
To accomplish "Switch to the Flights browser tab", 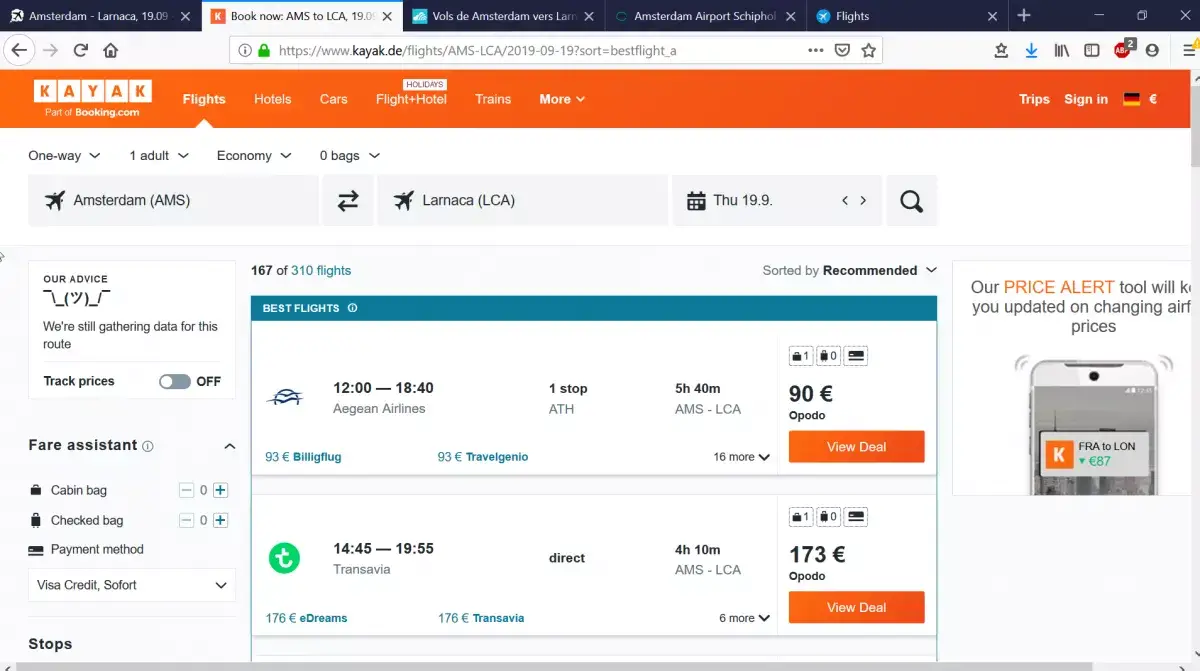I will click(906, 16).
